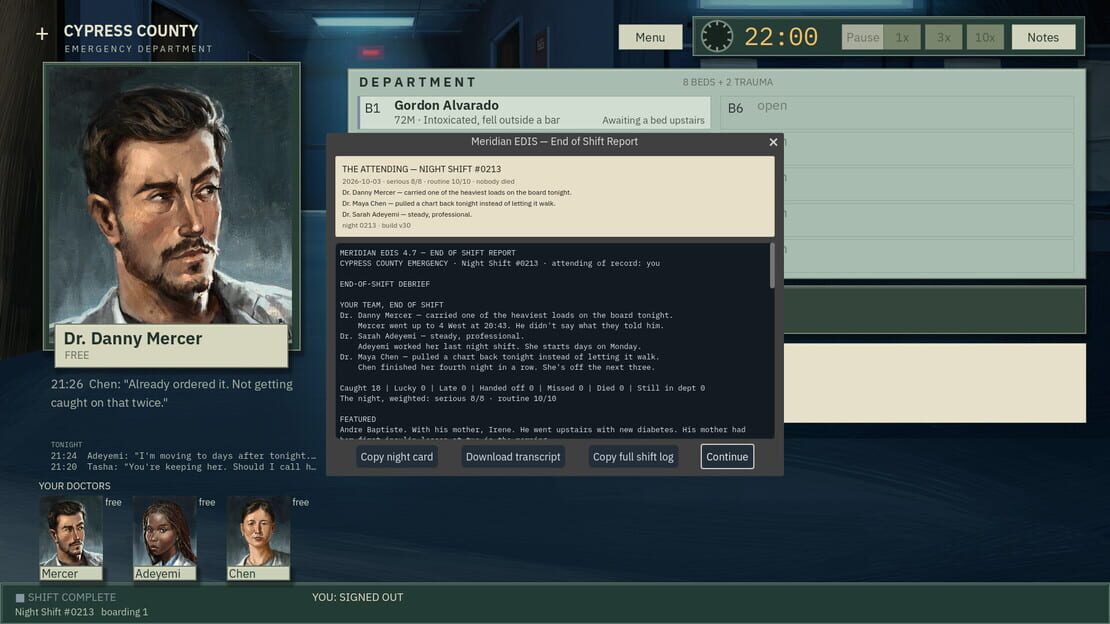
Task: Pause the game clock
Action: coord(862,37)
